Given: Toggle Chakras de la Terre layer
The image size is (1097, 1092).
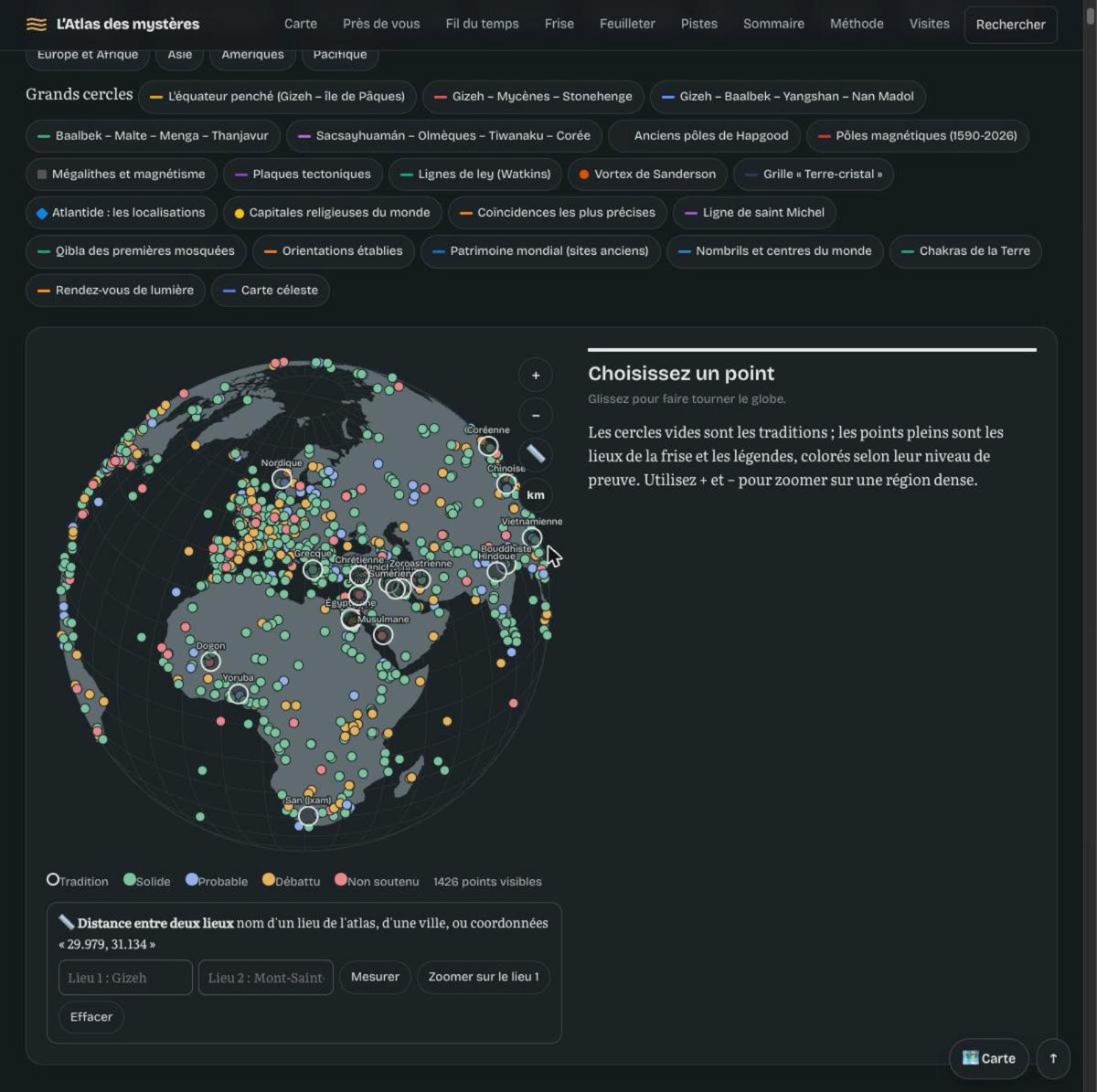Looking at the screenshot, I should click(965, 251).
